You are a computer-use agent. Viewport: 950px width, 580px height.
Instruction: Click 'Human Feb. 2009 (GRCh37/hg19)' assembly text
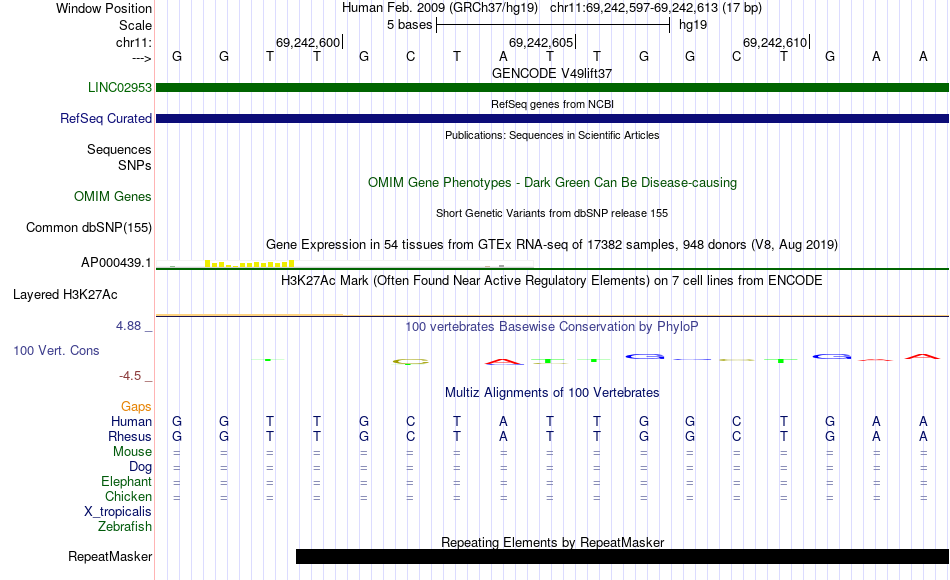(x=440, y=8)
